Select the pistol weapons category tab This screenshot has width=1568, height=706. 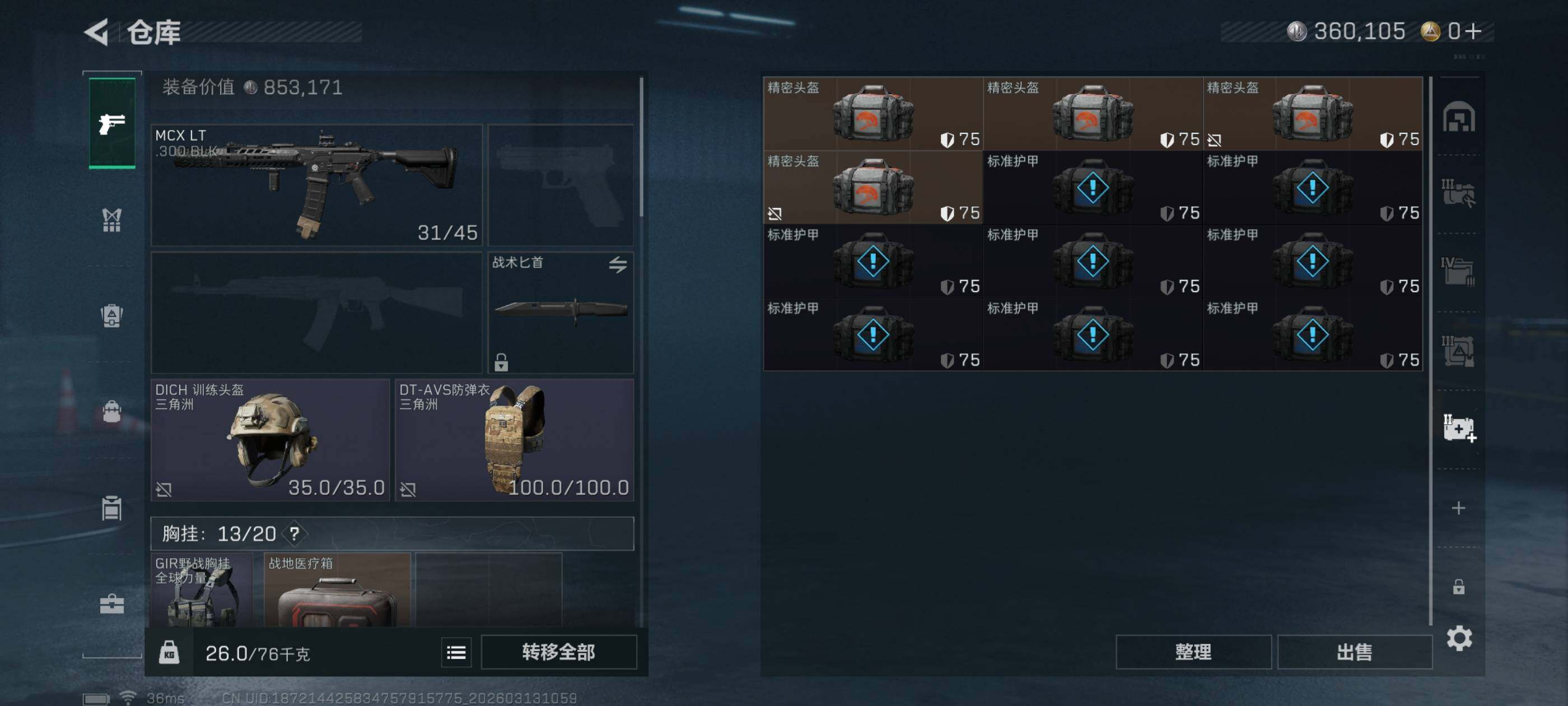tap(112, 123)
